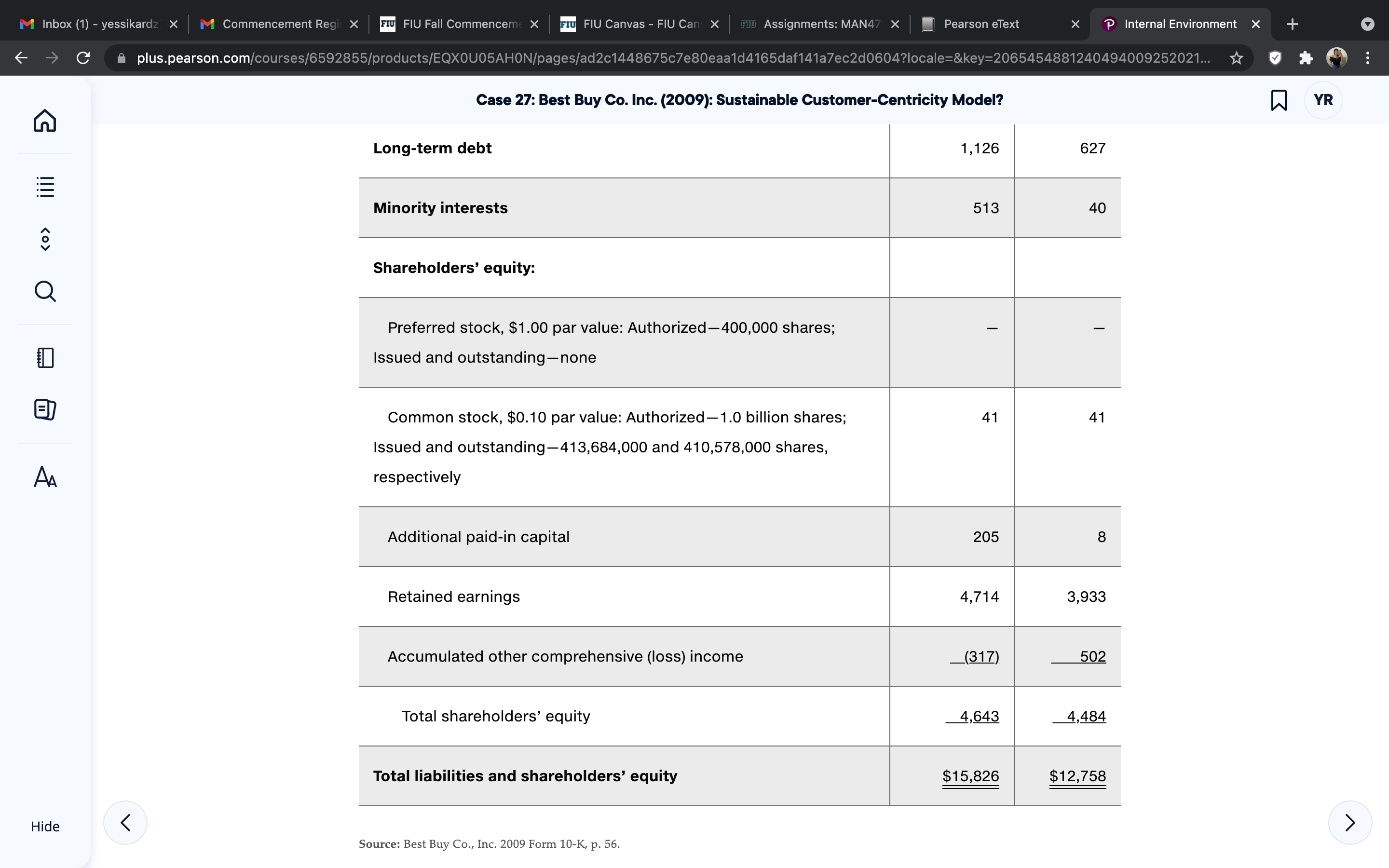Click the 'Long-term debt' row label
This screenshot has width=1389, height=868.
click(432, 148)
